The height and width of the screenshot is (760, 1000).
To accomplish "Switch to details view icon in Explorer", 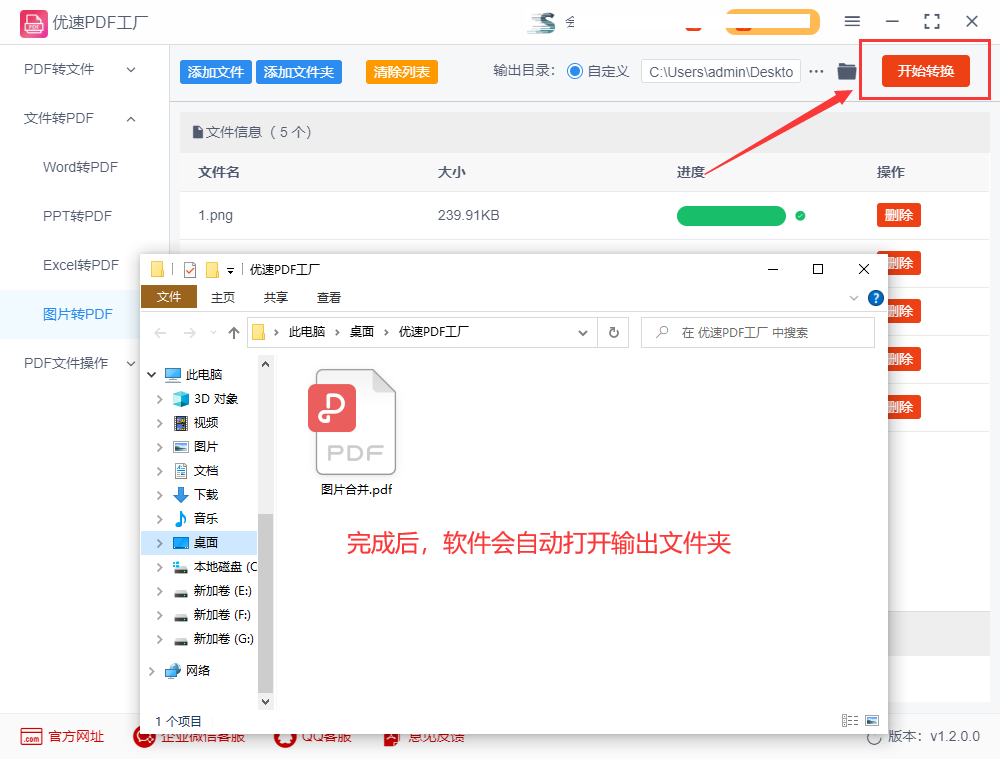I will tap(849, 720).
